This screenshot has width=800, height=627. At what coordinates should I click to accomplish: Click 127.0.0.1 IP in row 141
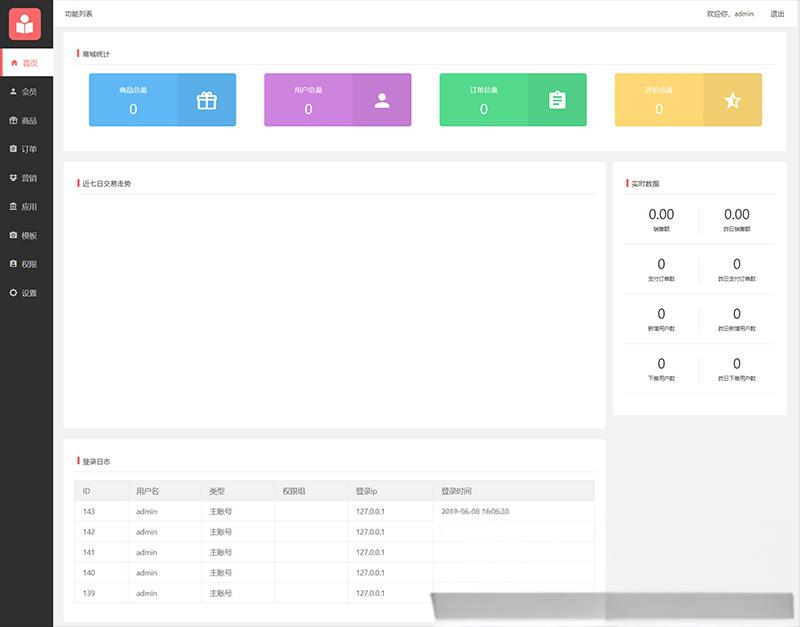click(370, 552)
